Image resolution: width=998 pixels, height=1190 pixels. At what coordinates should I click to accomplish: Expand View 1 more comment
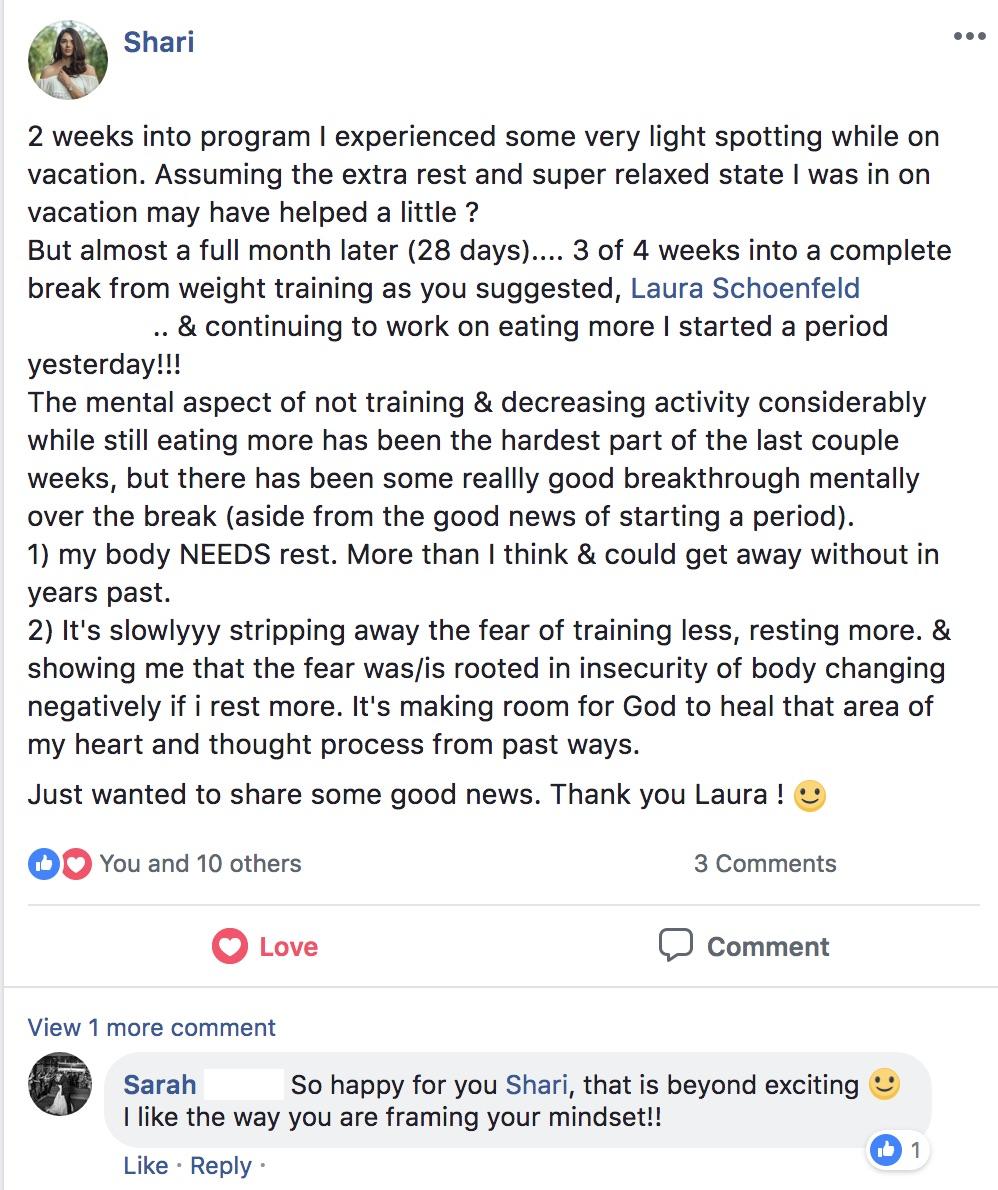(152, 1028)
